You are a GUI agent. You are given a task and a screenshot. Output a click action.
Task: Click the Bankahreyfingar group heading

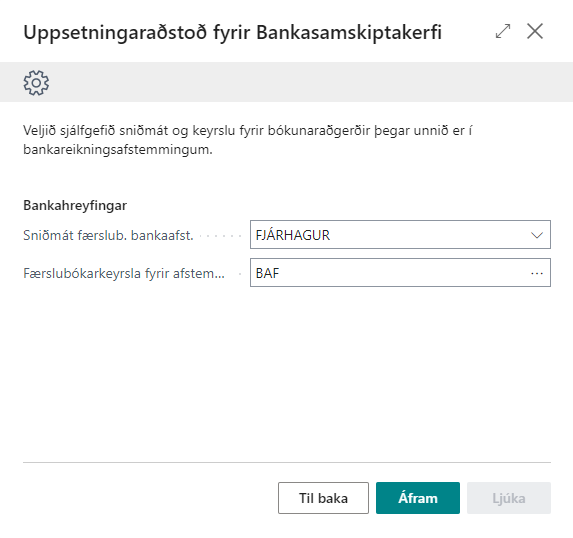click(75, 205)
